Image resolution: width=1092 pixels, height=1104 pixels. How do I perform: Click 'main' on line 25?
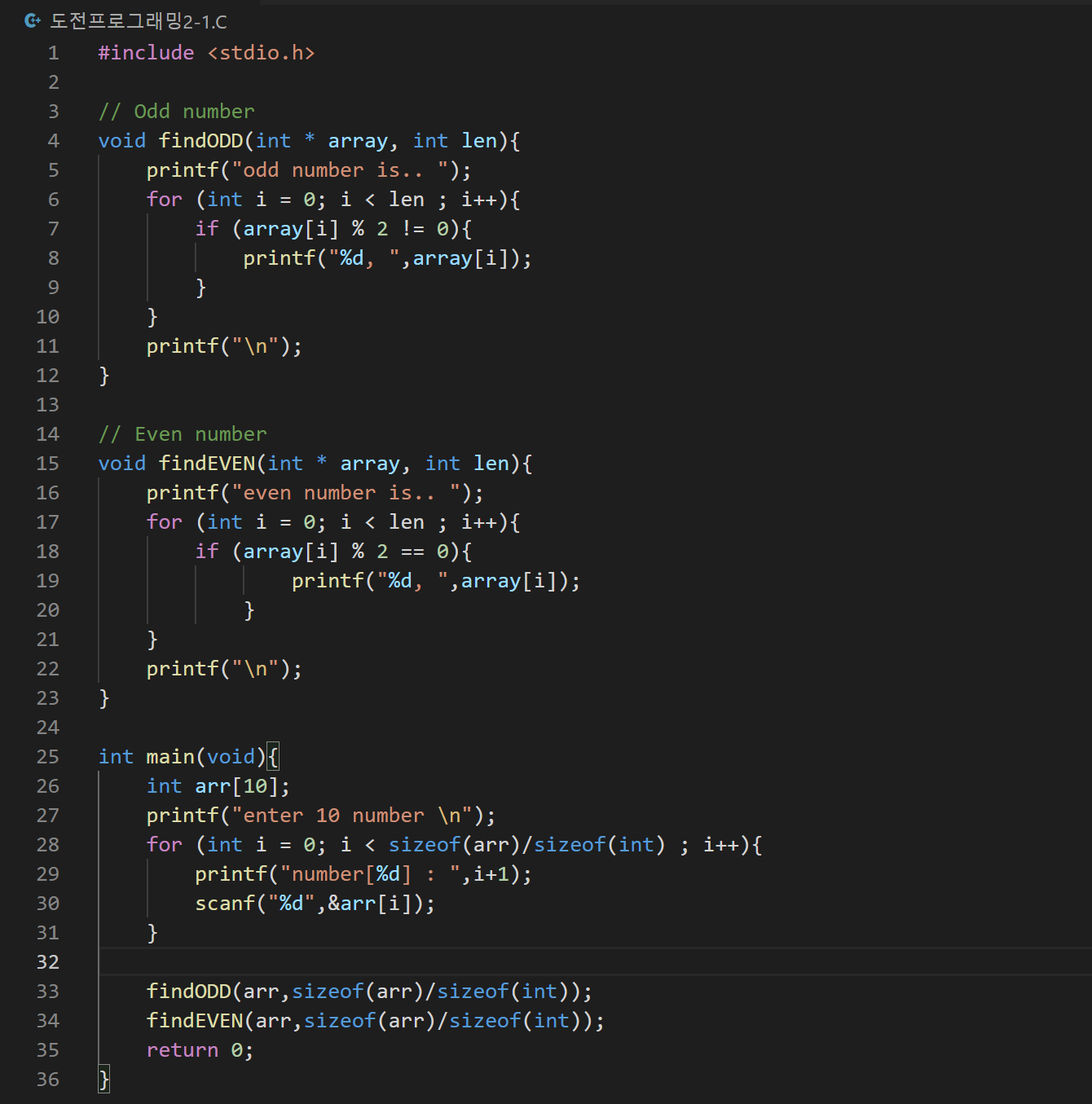coord(170,757)
